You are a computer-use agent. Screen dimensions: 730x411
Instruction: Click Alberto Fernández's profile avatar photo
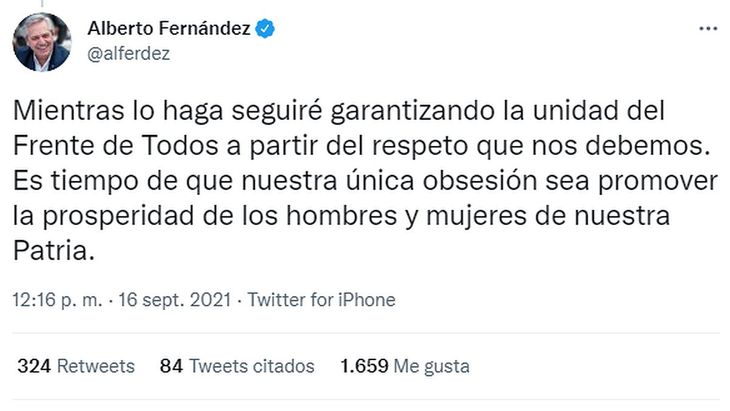[x=41, y=43]
